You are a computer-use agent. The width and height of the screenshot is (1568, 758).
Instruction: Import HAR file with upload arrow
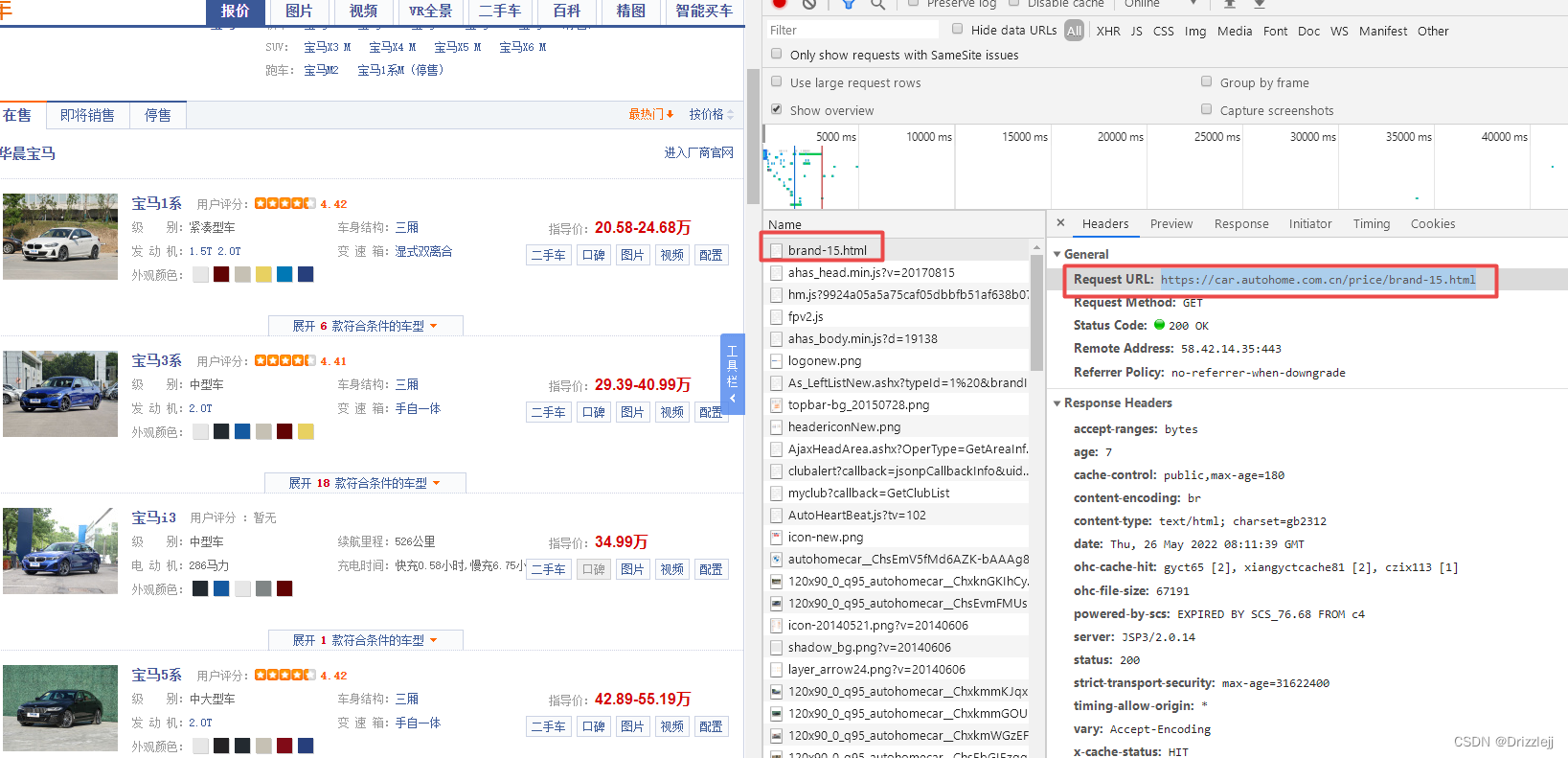coord(1230,4)
